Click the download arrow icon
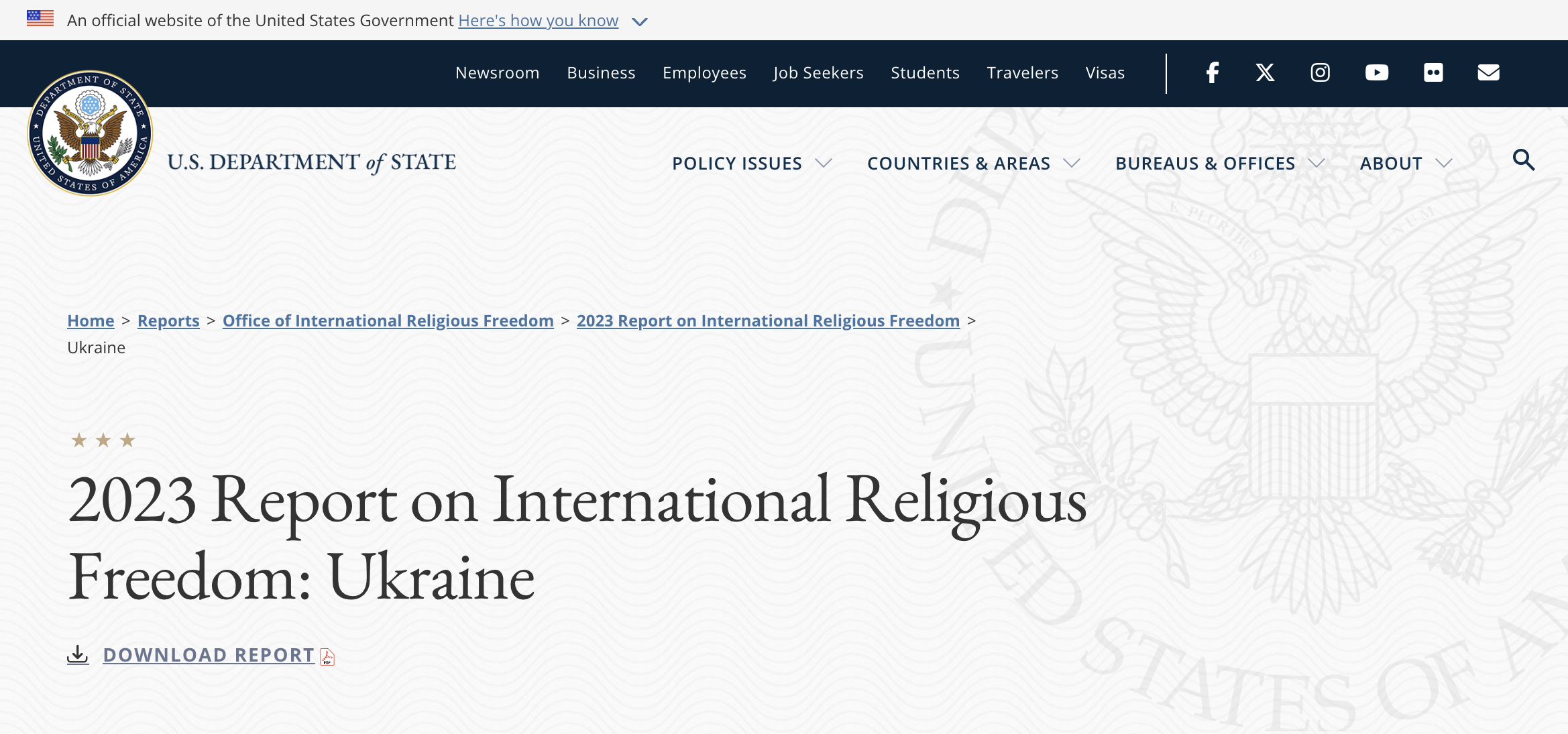 click(x=78, y=654)
